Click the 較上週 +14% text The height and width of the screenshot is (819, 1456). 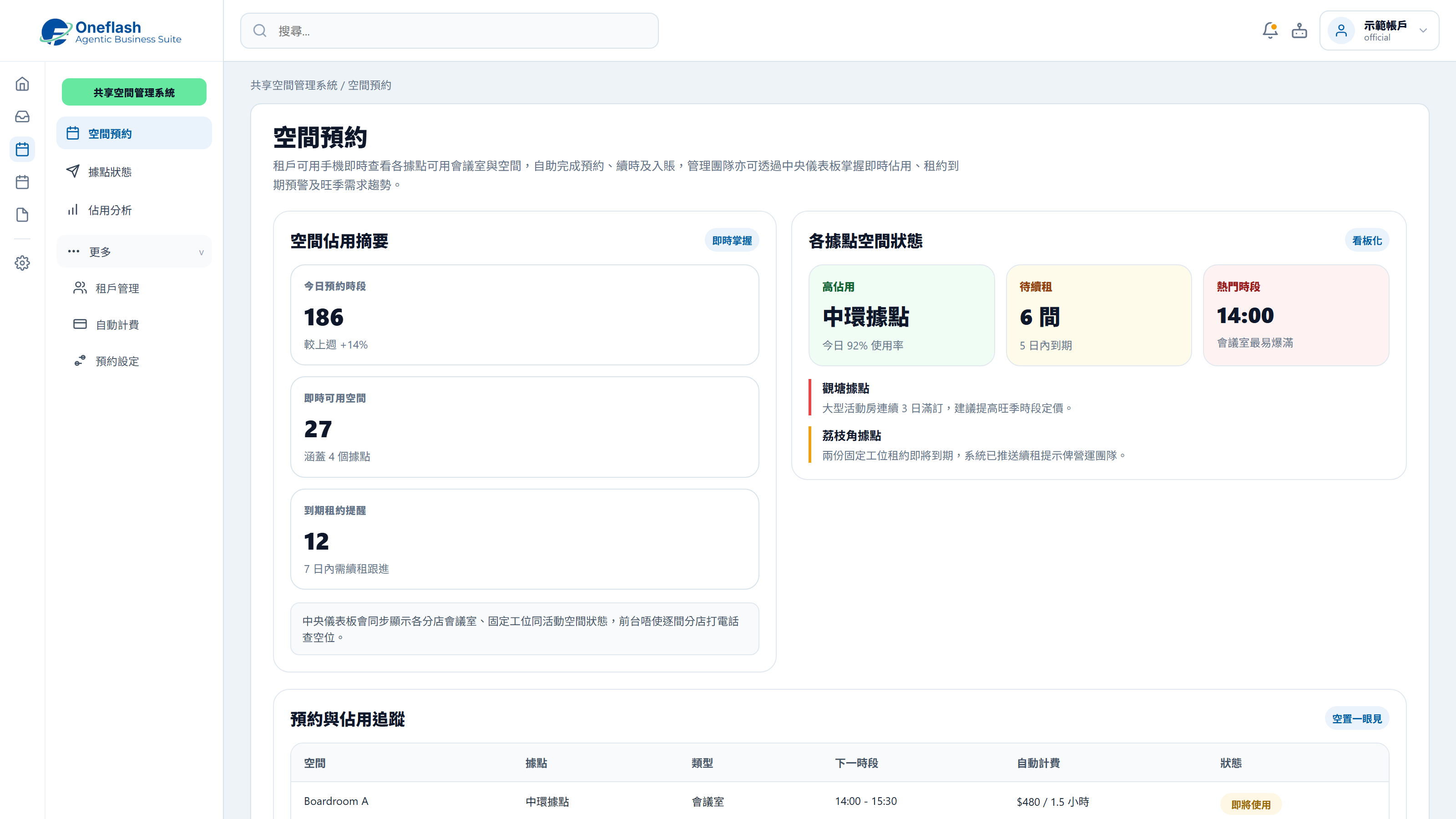coord(336,345)
